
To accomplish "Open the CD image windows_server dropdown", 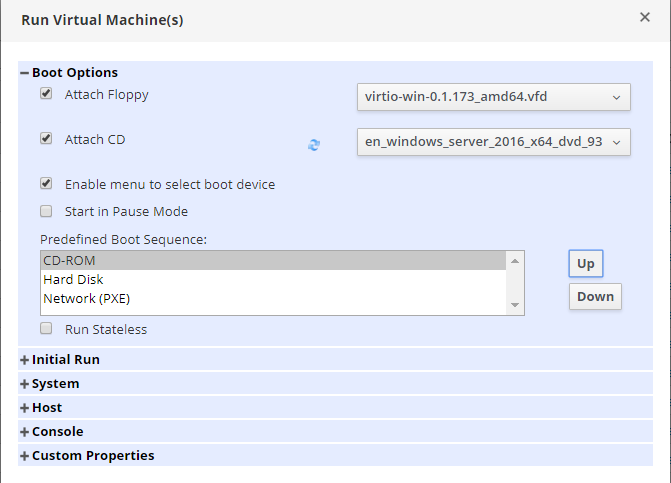I will point(493,142).
